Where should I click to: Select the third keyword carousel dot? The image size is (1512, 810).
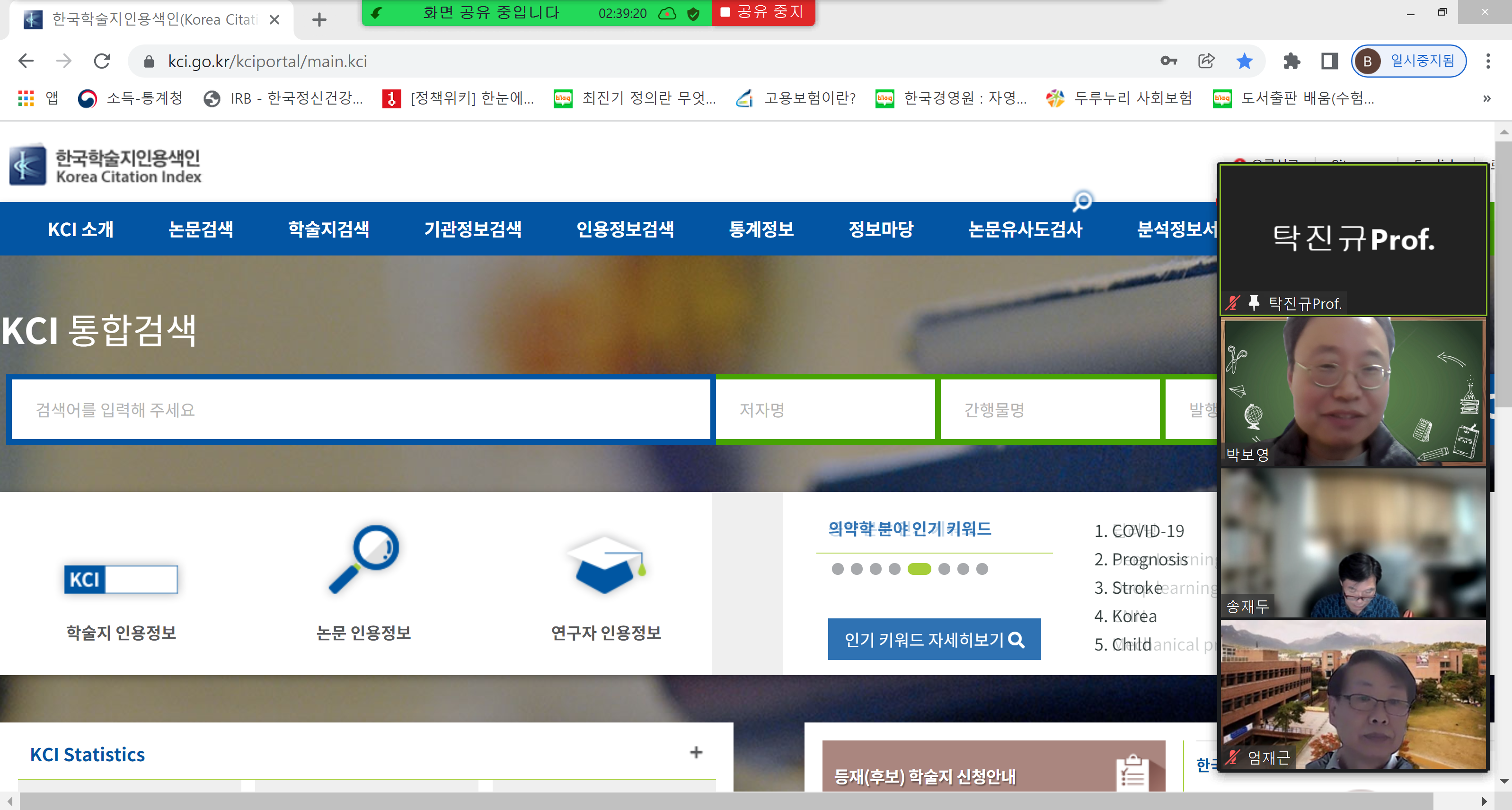click(x=875, y=569)
